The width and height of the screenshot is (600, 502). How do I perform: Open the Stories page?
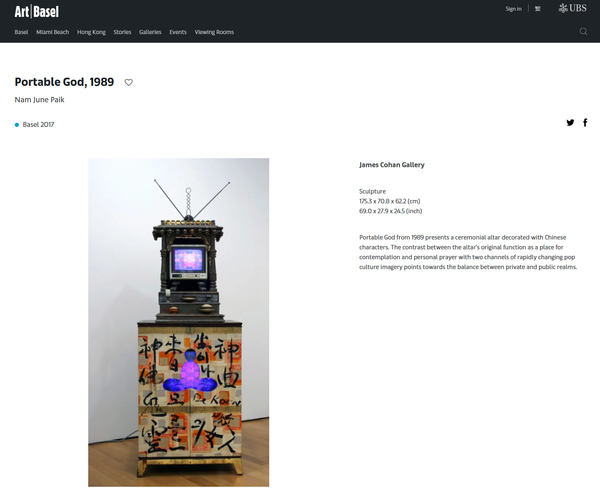coord(122,32)
